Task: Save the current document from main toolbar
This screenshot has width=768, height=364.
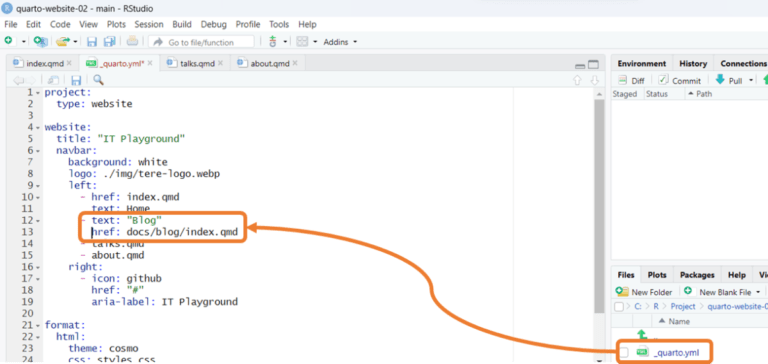Action: 92,42
